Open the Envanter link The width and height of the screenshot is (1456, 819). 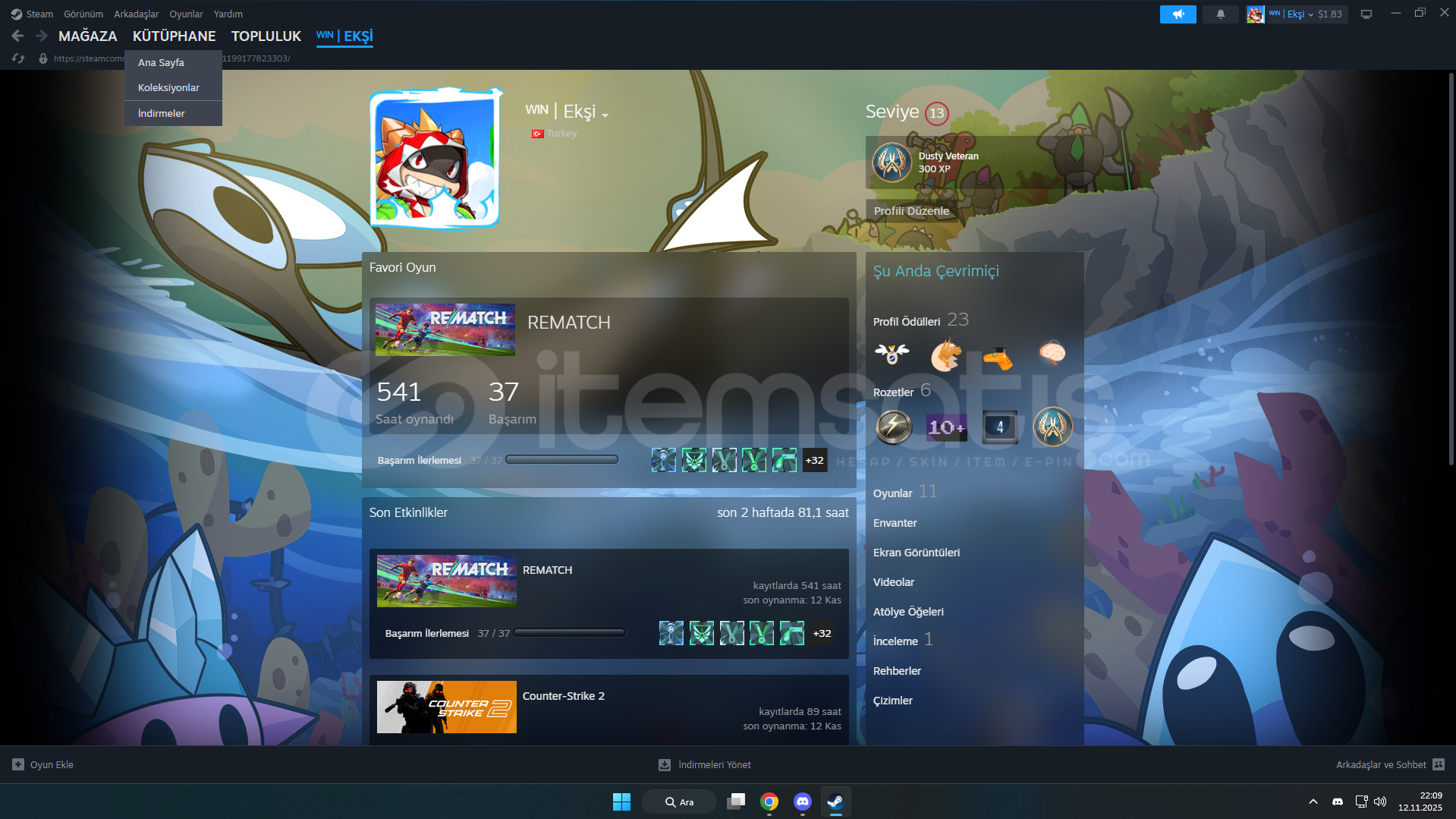click(x=895, y=522)
